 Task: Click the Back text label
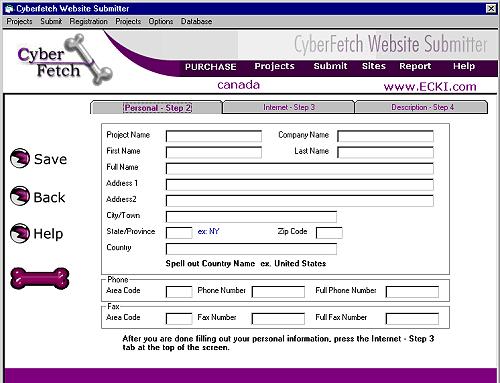pyautogui.click(x=49, y=197)
